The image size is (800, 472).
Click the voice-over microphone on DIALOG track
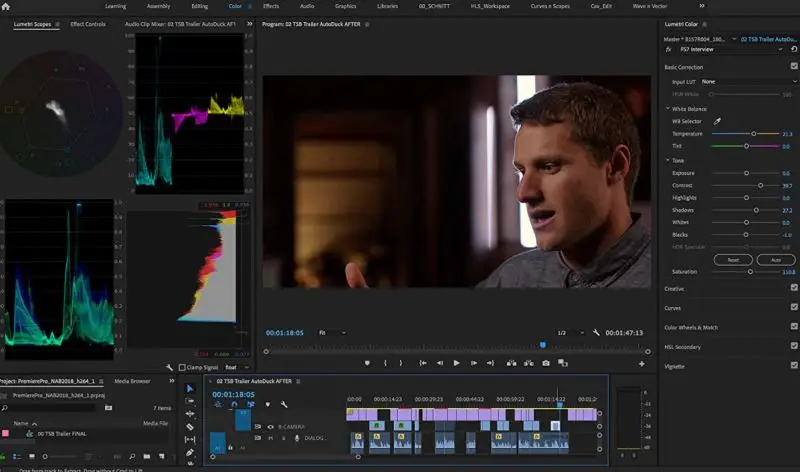tap(297, 438)
